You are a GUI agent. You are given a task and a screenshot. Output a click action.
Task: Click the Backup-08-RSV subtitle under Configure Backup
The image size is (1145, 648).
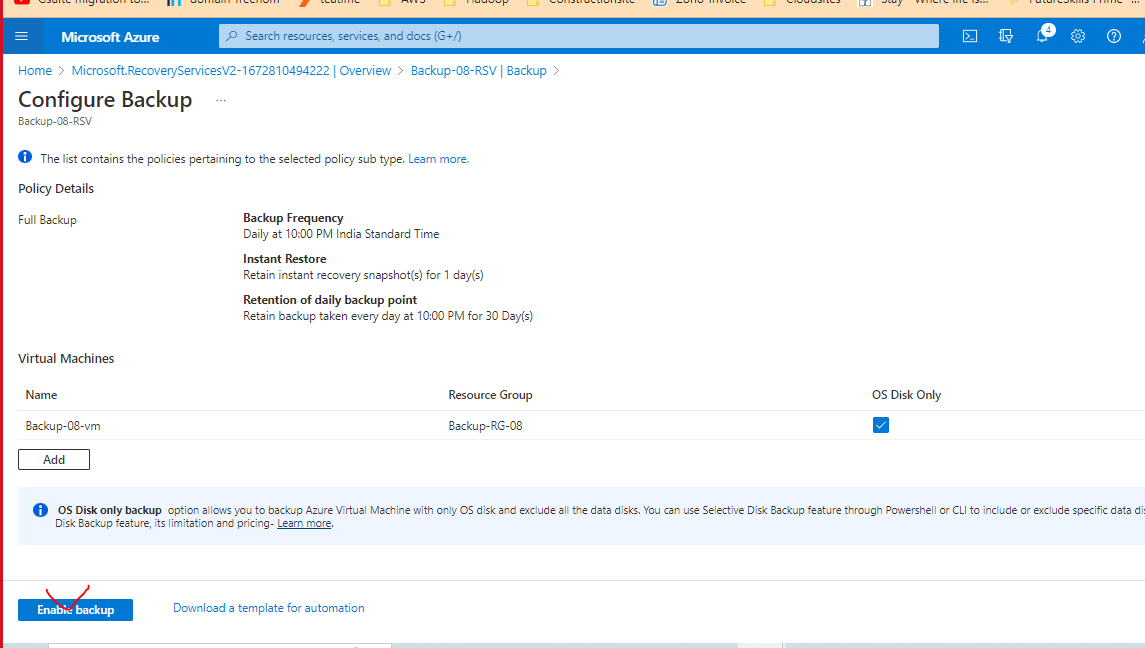point(55,121)
